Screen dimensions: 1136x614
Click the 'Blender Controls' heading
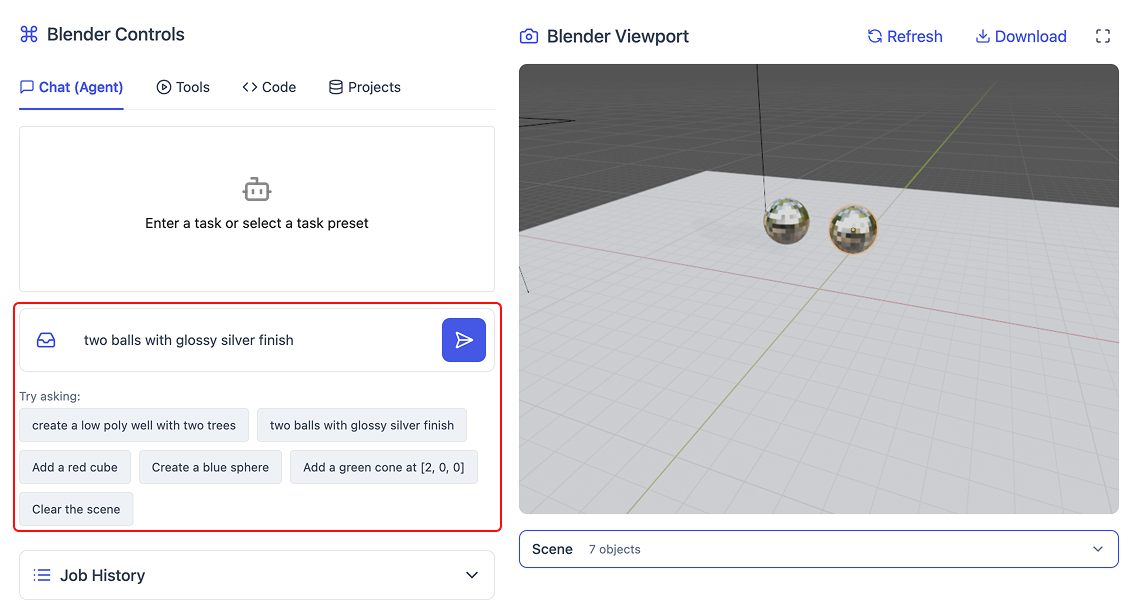tap(116, 34)
